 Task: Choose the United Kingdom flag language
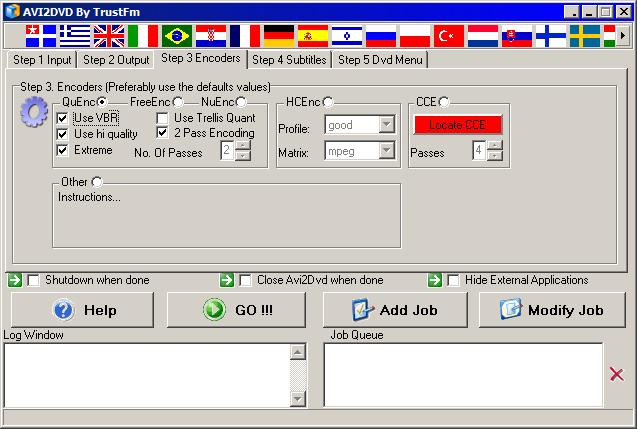(x=109, y=36)
